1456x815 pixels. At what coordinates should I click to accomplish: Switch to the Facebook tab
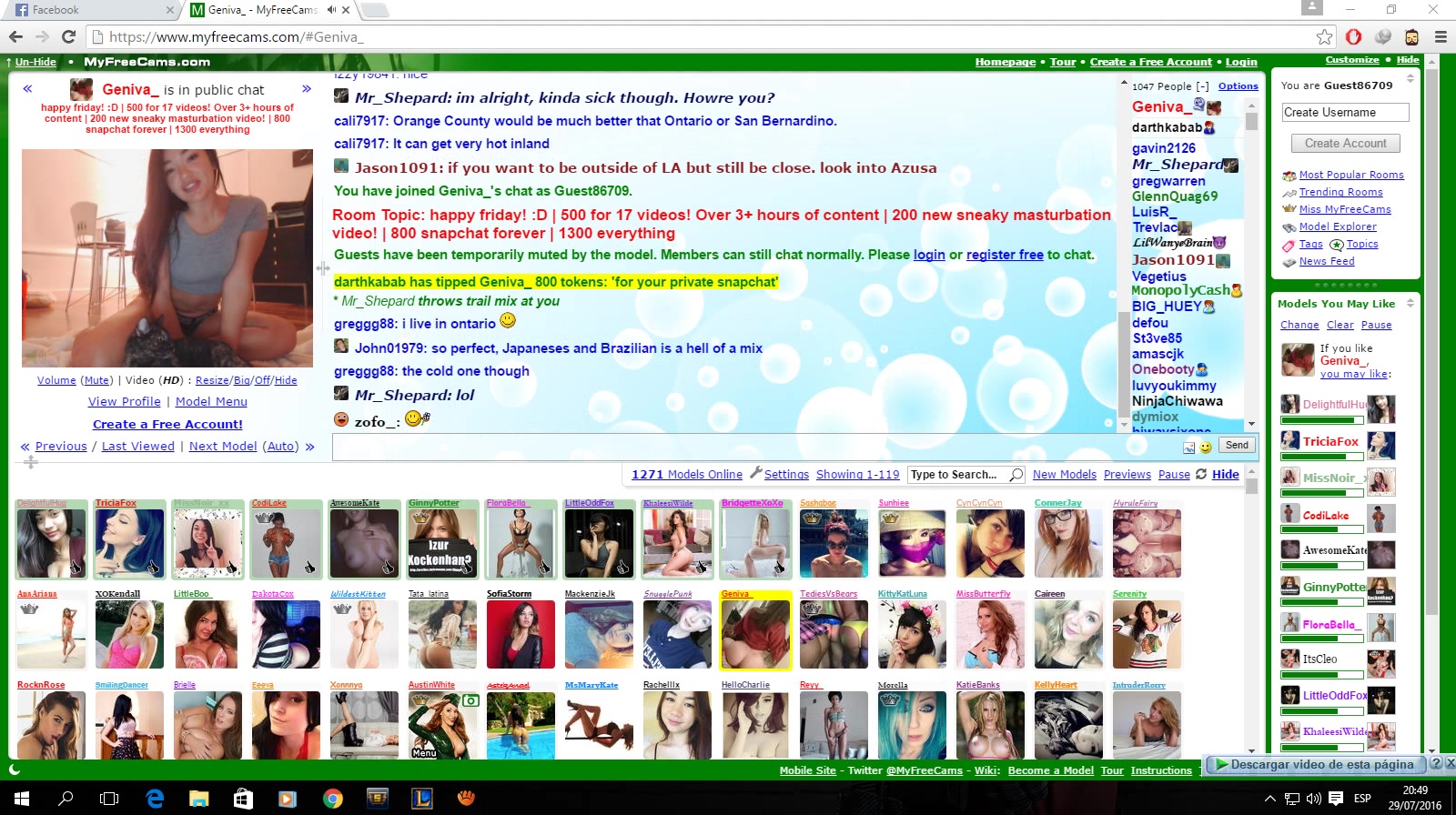tap(91, 10)
